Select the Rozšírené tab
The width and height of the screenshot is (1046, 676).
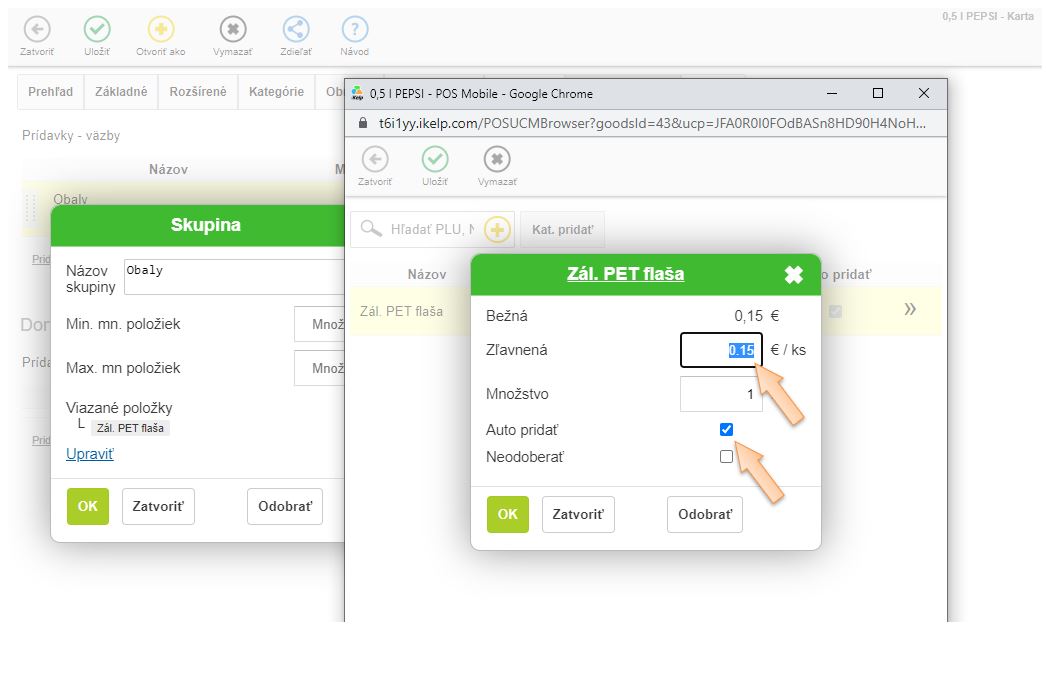click(x=196, y=92)
